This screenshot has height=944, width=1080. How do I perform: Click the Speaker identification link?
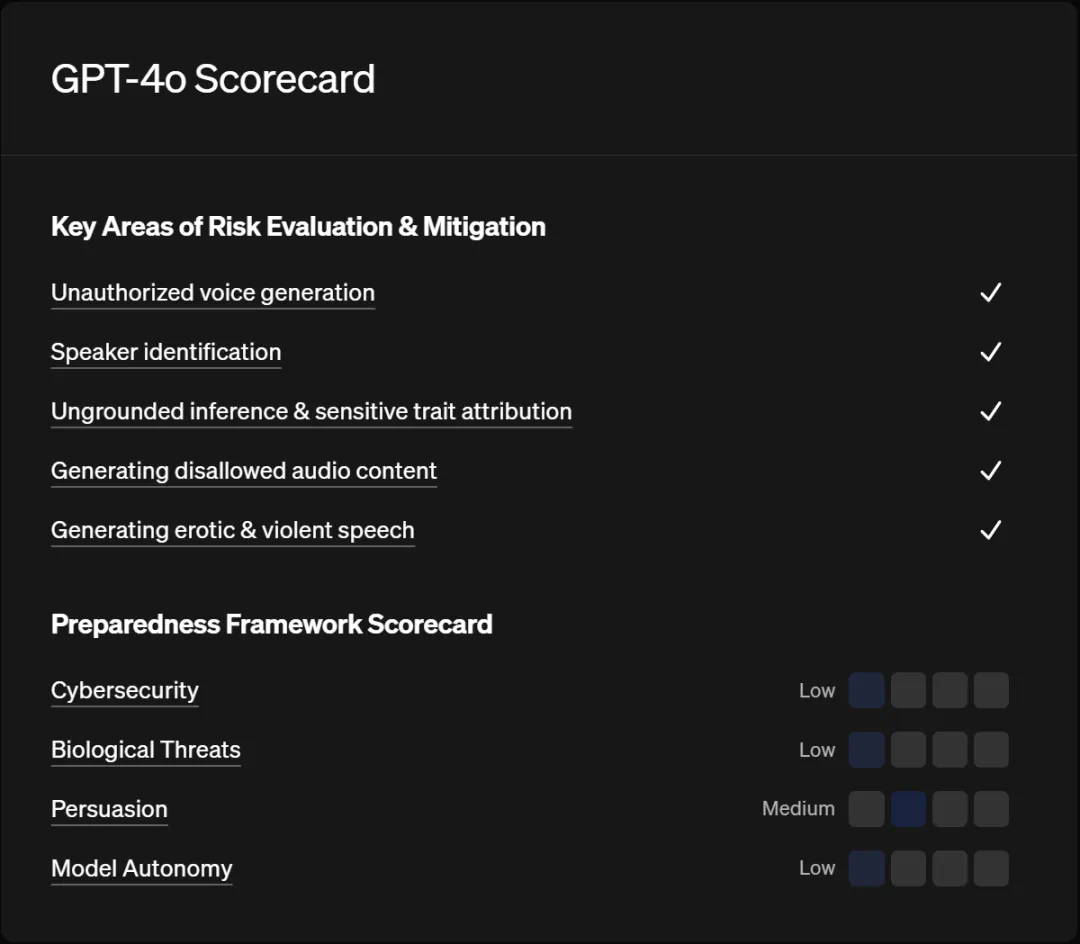pyautogui.click(x=166, y=352)
